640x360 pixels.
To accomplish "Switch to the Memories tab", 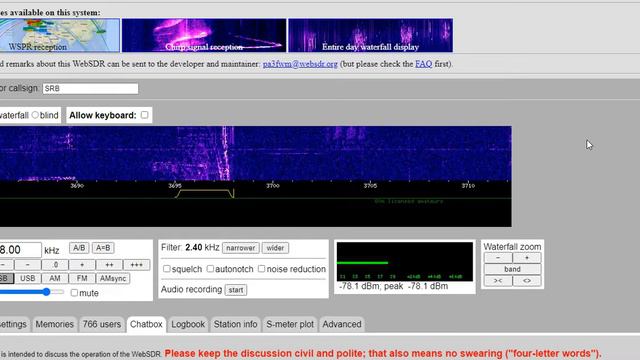I will click(54, 324).
